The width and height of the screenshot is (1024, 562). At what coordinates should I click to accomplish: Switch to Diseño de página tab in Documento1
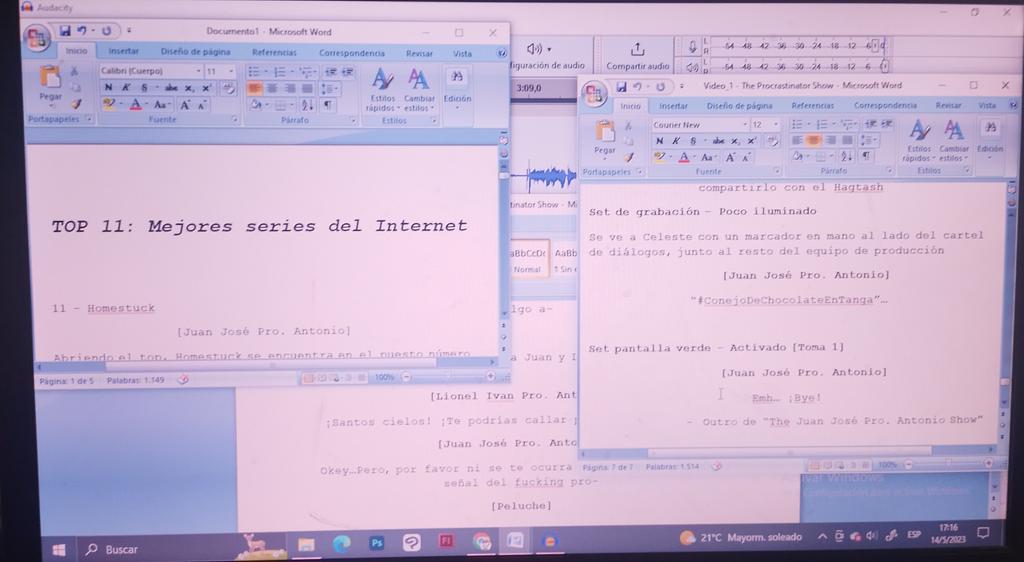[x=195, y=52]
